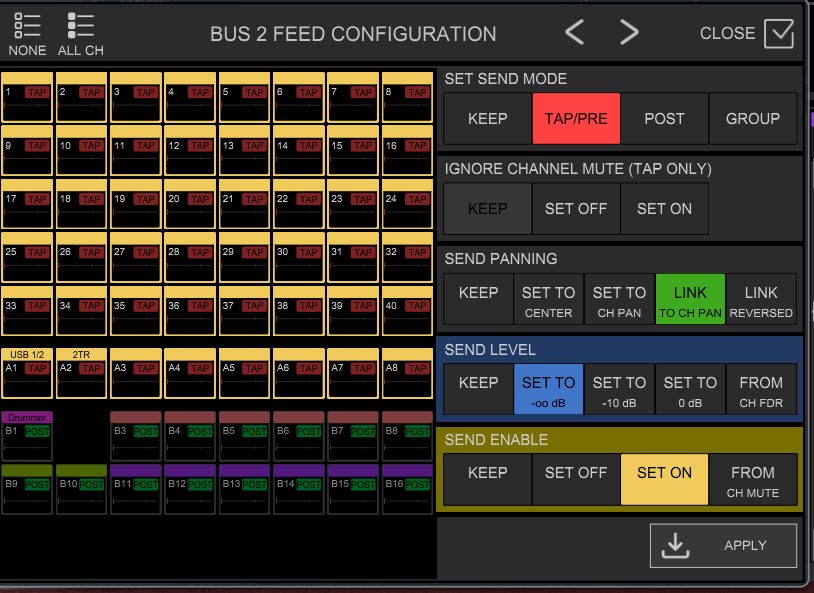
Task: Select ALL CH list icon
Action: (x=80, y=34)
